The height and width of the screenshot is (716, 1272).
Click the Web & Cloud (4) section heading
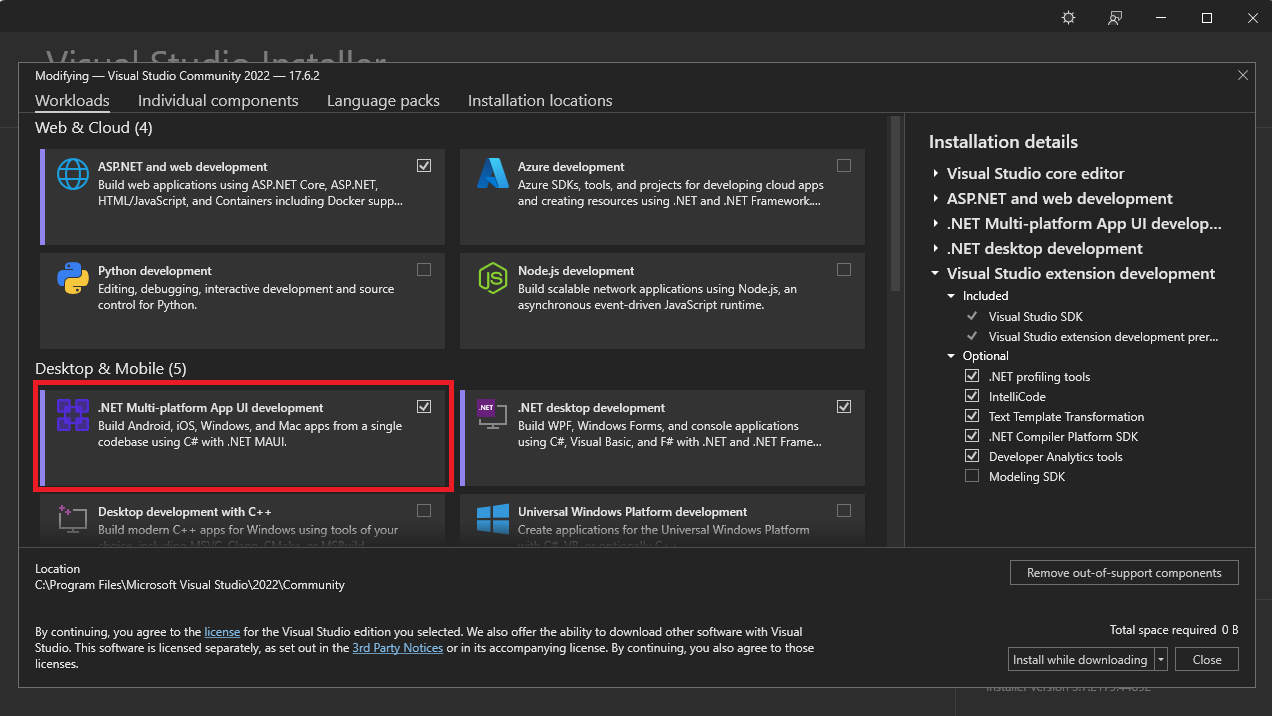[94, 128]
